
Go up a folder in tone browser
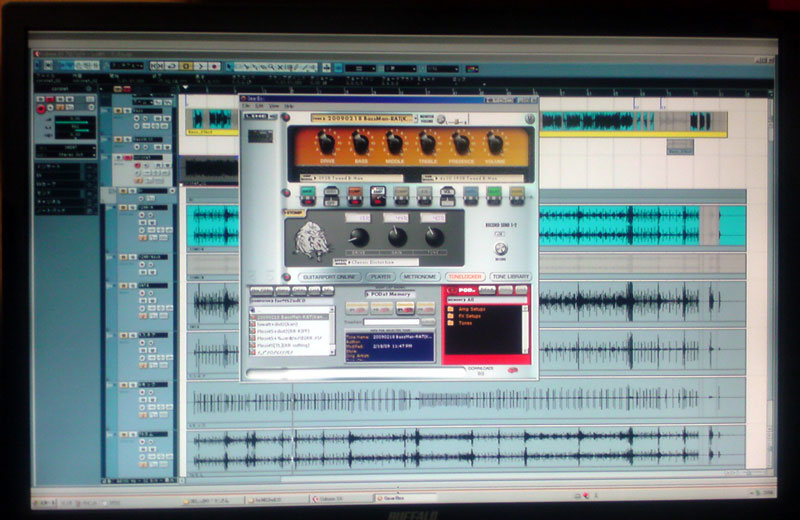pyautogui.click(x=253, y=310)
